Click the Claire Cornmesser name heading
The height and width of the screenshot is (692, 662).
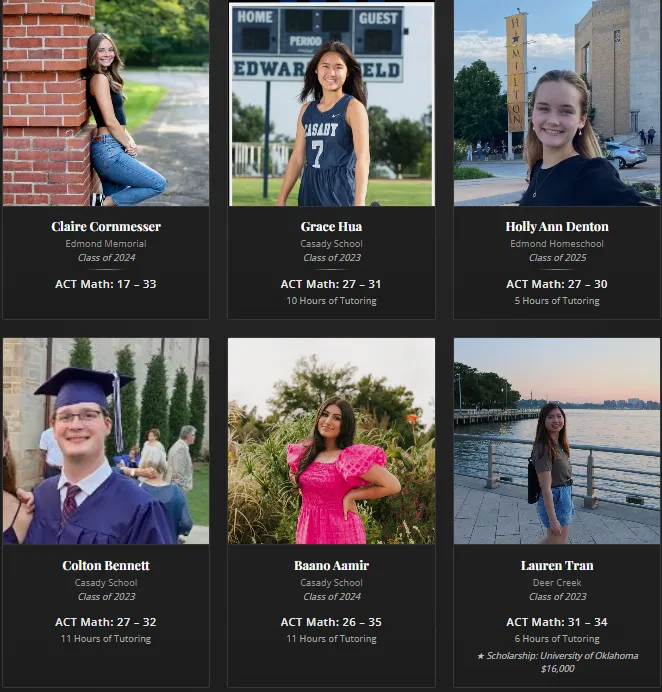tap(106, 226)
